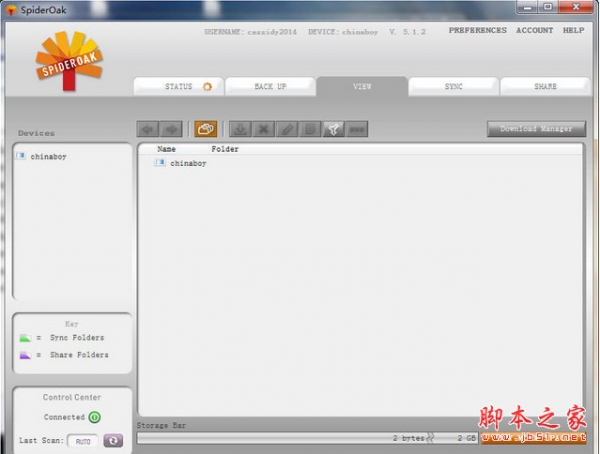The image size is (600, 454).
Task: Click the orange spinner on STATUS tab
Action: pyautogui.click(x=207, y=87)
